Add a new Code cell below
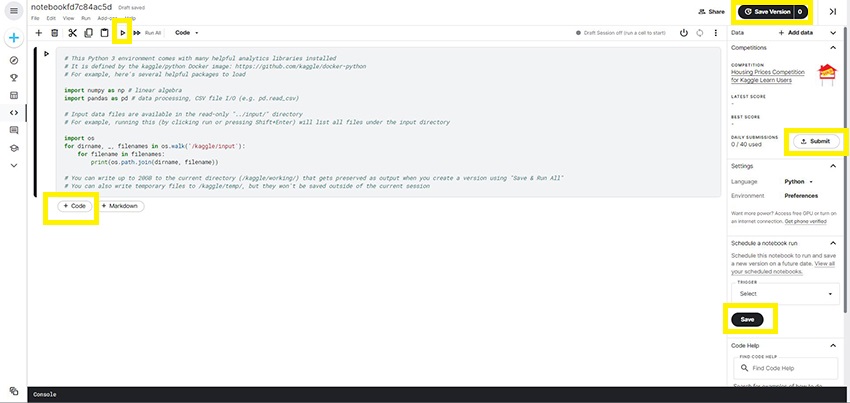850x403 pixels. click(x=75, y=206)
